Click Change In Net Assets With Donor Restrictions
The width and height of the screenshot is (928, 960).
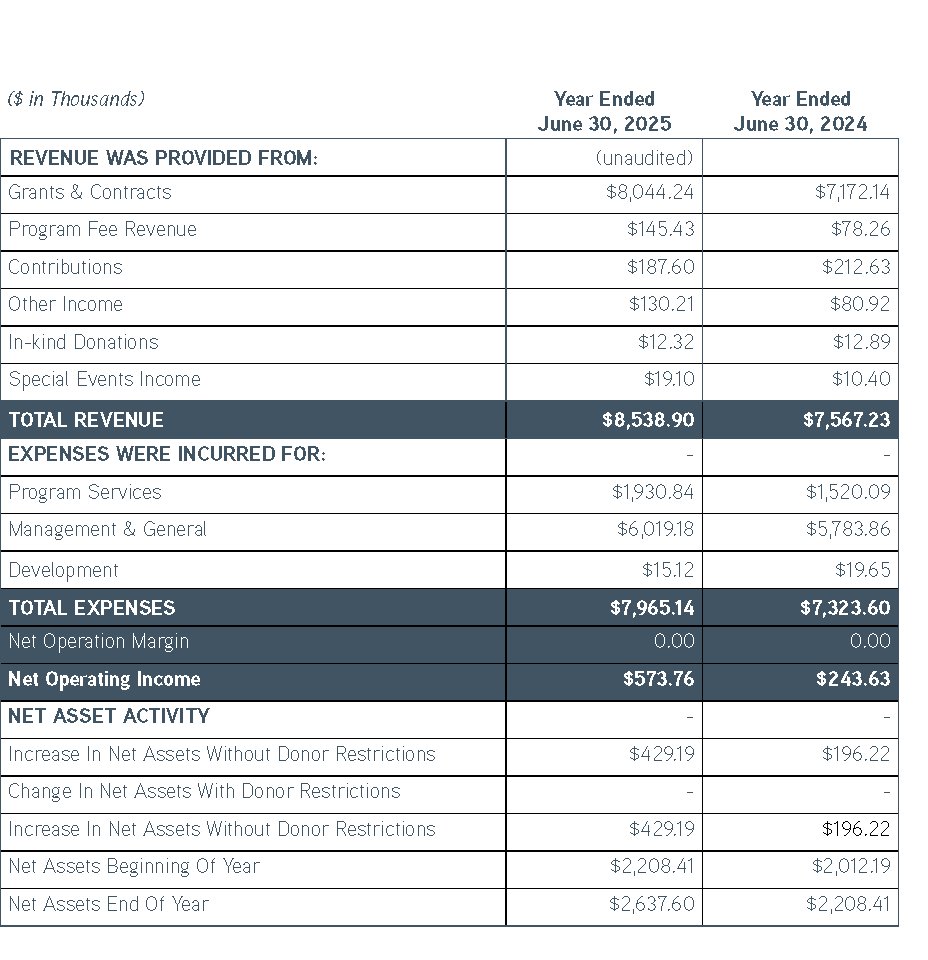tap(204, 792)
